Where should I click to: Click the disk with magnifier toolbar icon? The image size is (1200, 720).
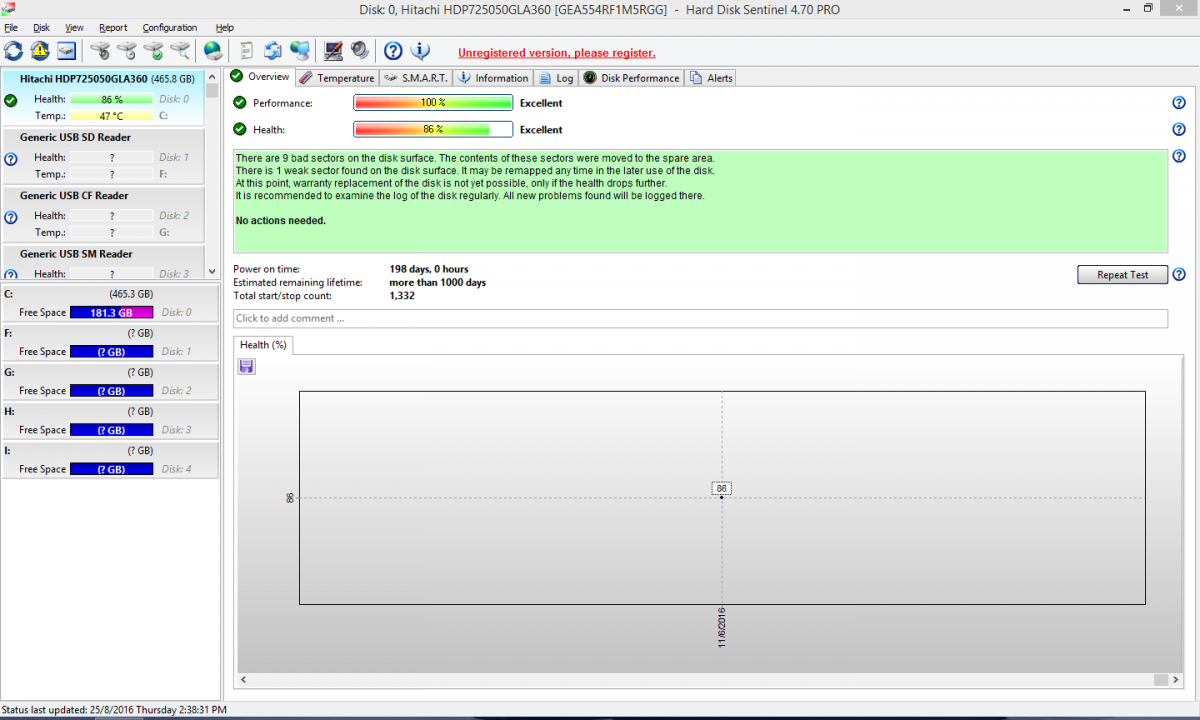(x=179, y=50)
